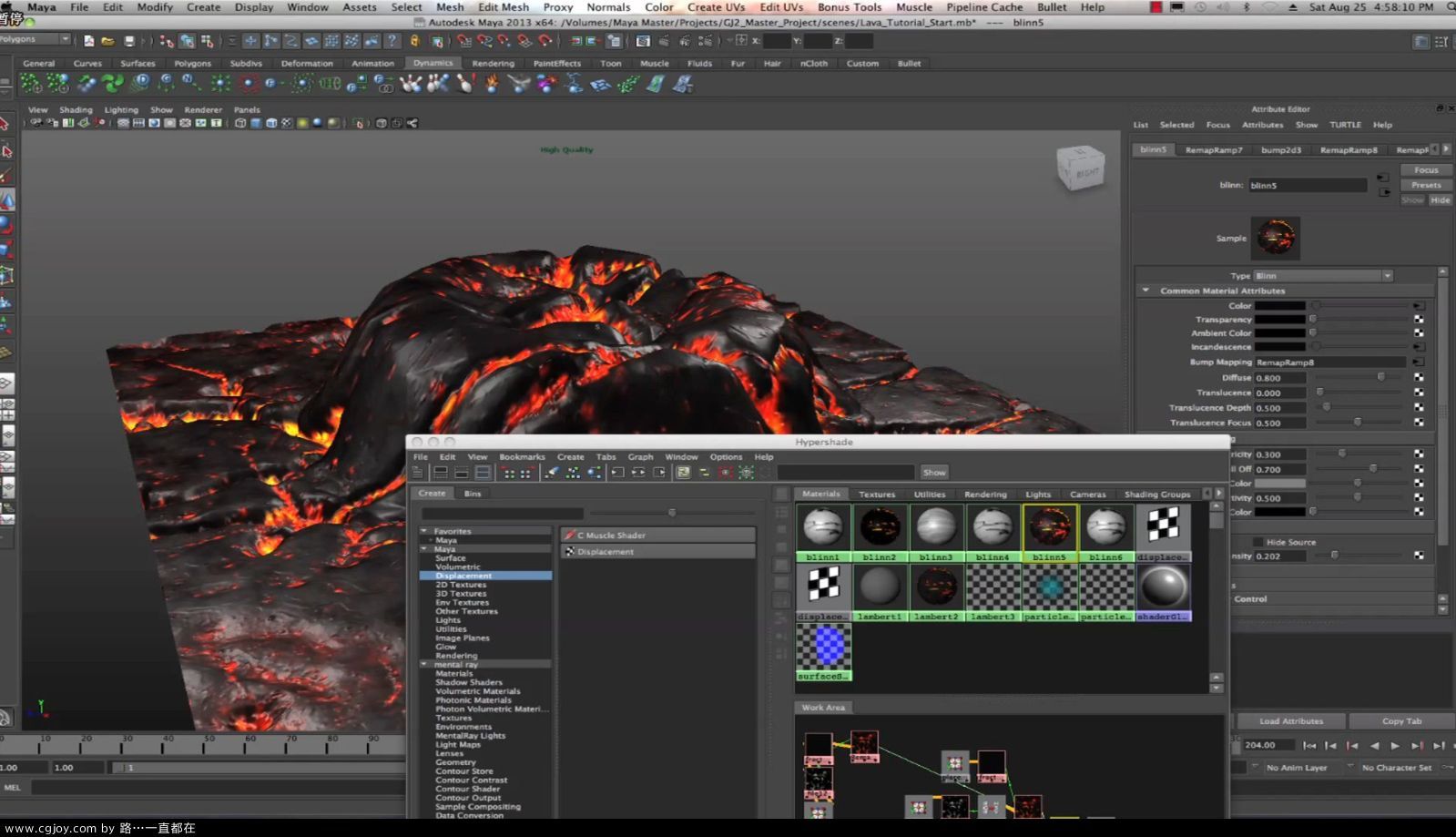
Task: Click the connection button next to Color attribute
Action: [x=1419, y=306]
